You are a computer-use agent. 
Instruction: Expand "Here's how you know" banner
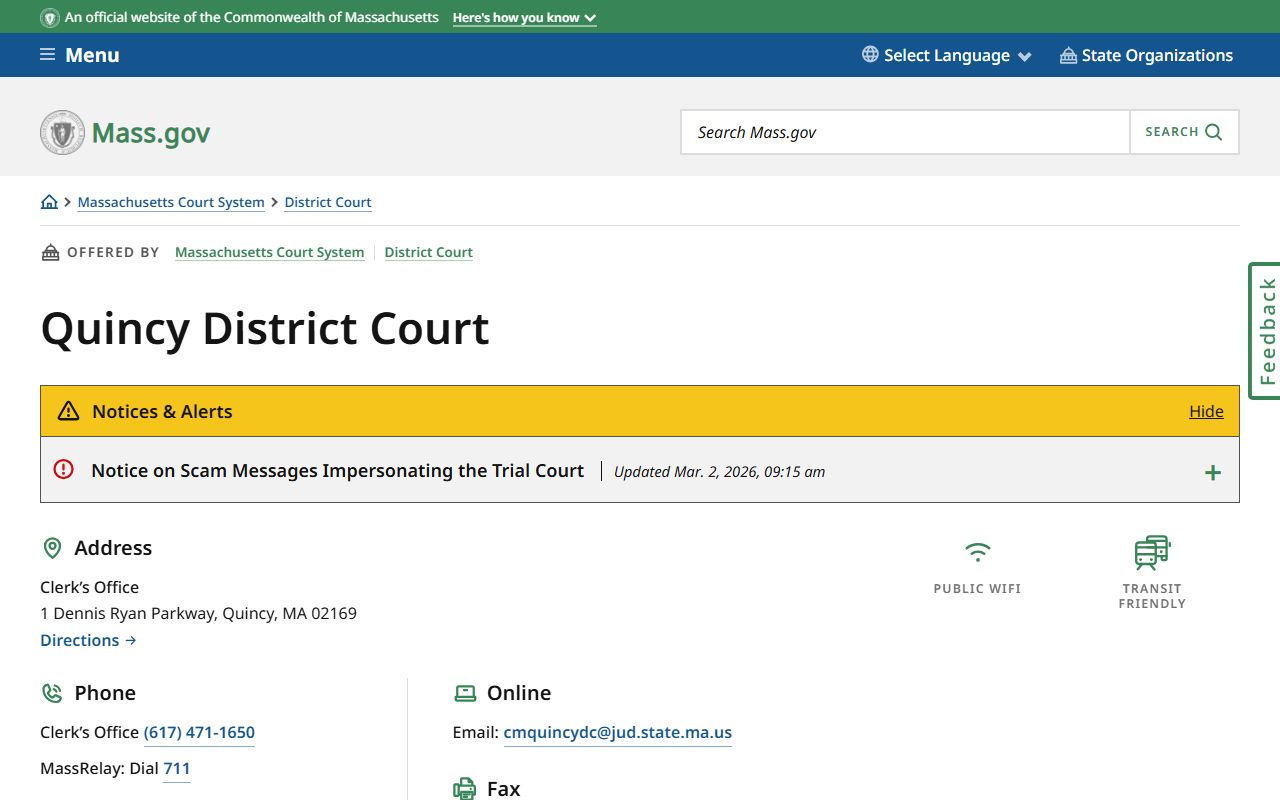click(x=524, y=18)
